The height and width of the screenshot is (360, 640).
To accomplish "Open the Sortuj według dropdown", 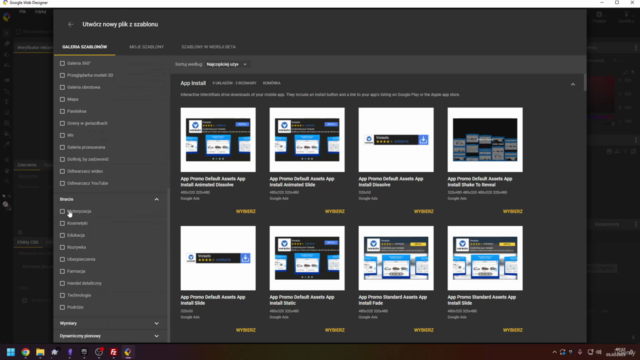I will pyautogui.click(x=227, y=64).
